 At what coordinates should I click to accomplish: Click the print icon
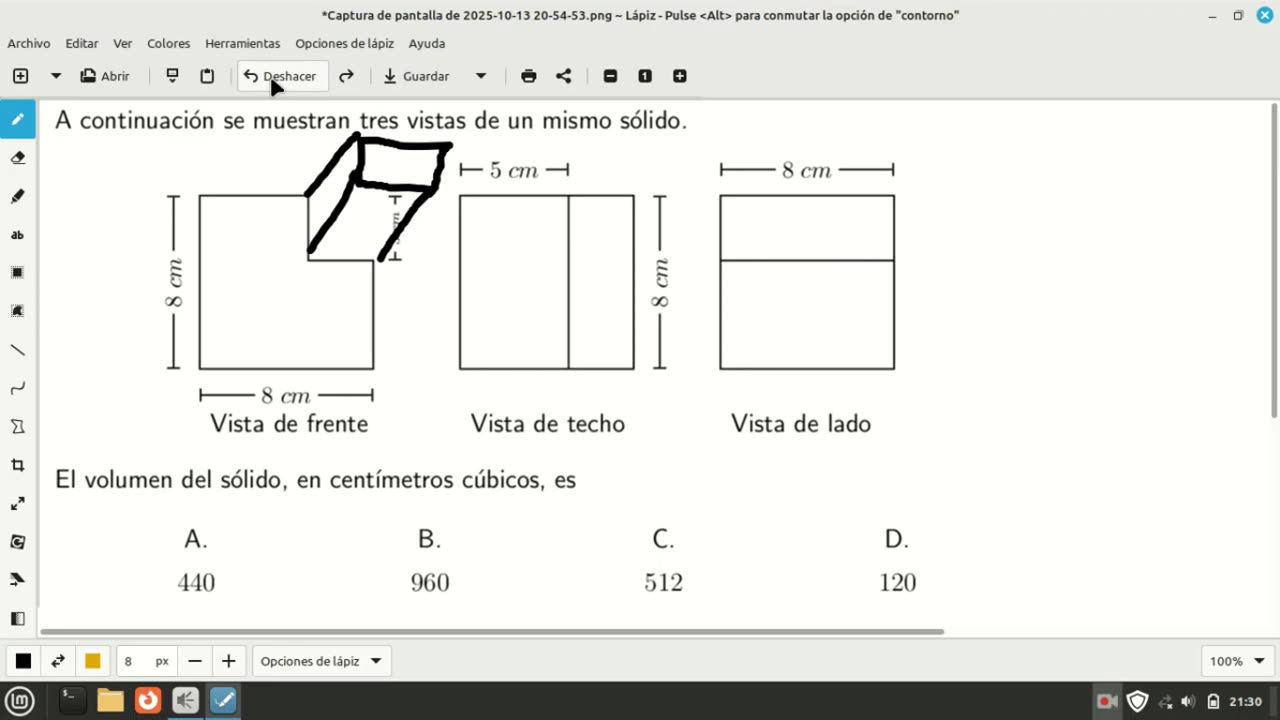tap(529, 76)
